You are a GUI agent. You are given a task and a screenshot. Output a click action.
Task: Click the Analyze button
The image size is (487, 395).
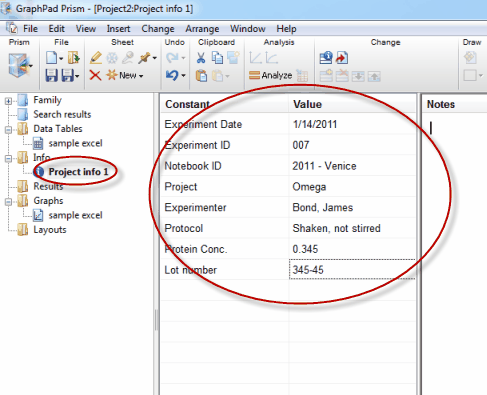270,75
